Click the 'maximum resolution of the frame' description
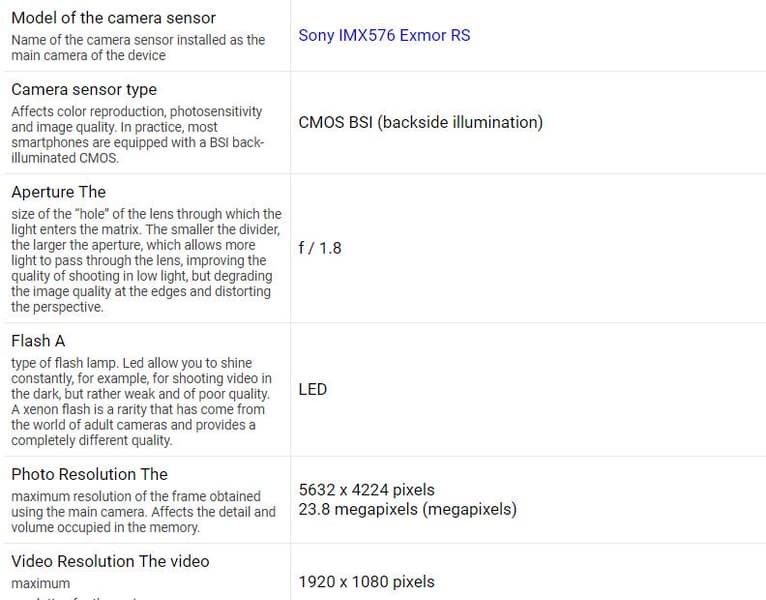 tap(136, 496)
